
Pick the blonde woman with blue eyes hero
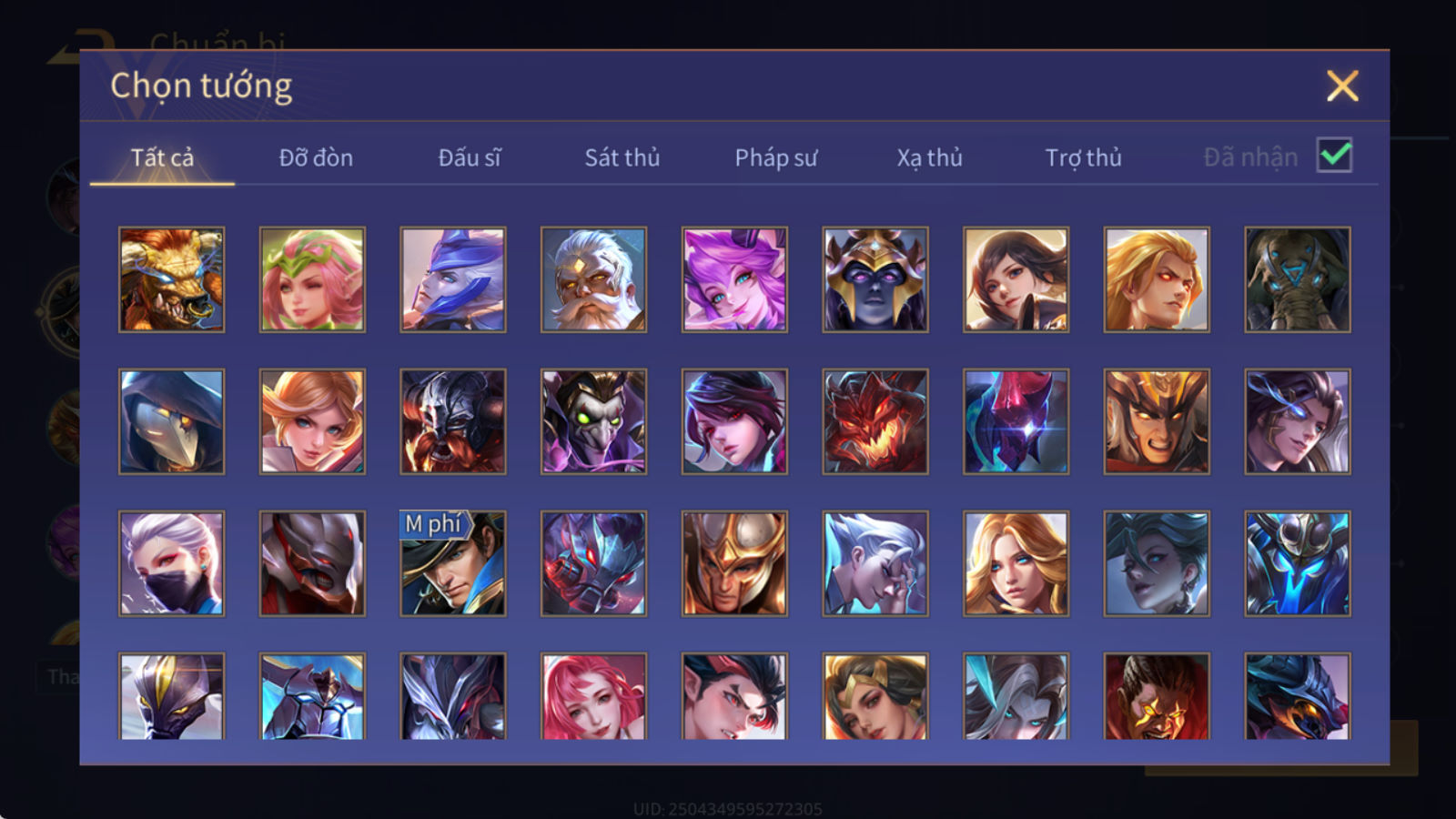[x=1016, y=563]
